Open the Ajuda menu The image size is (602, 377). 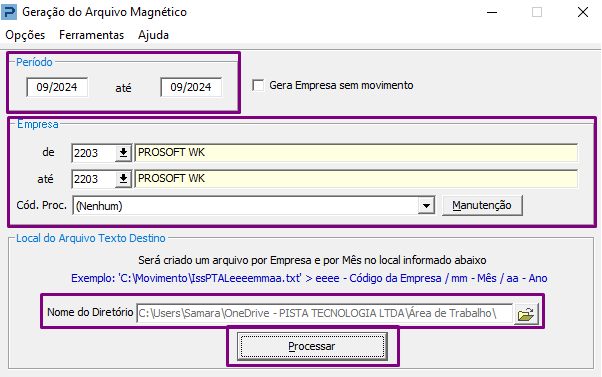coord(153,35)
